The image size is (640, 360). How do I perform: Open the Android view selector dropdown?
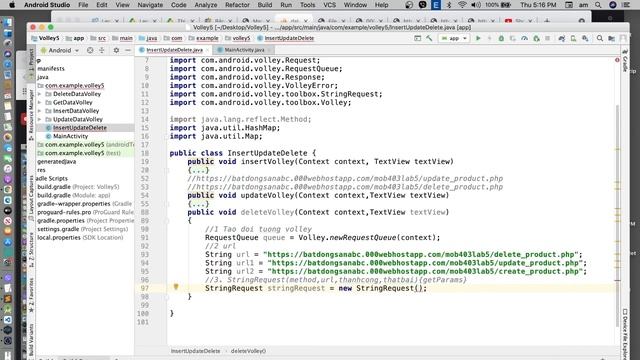point(60,50)
